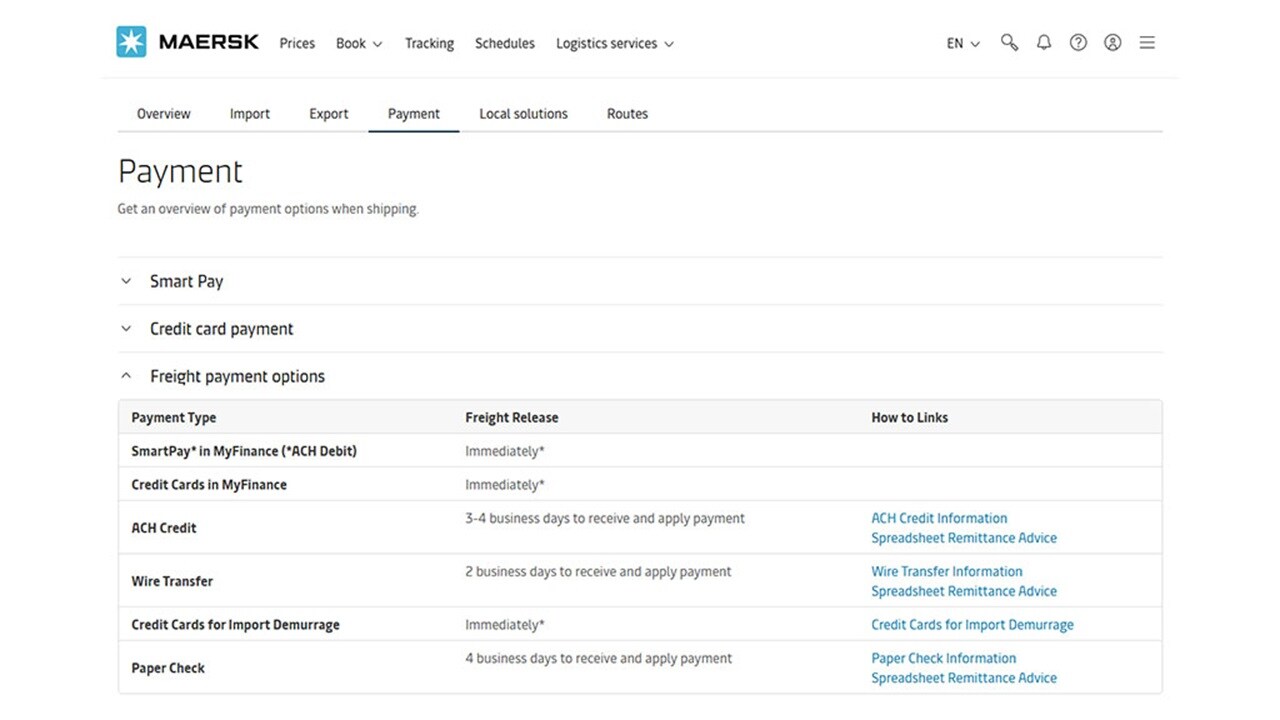Go to Tracking in the top navigation
1280x720 pixels.
(429, 44)
